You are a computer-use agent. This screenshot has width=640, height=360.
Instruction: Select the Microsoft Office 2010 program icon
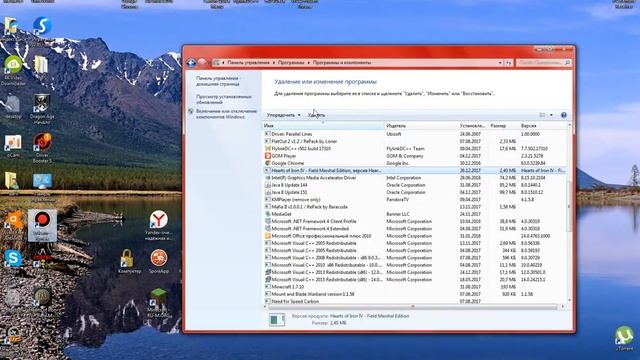tap(268, 236)
